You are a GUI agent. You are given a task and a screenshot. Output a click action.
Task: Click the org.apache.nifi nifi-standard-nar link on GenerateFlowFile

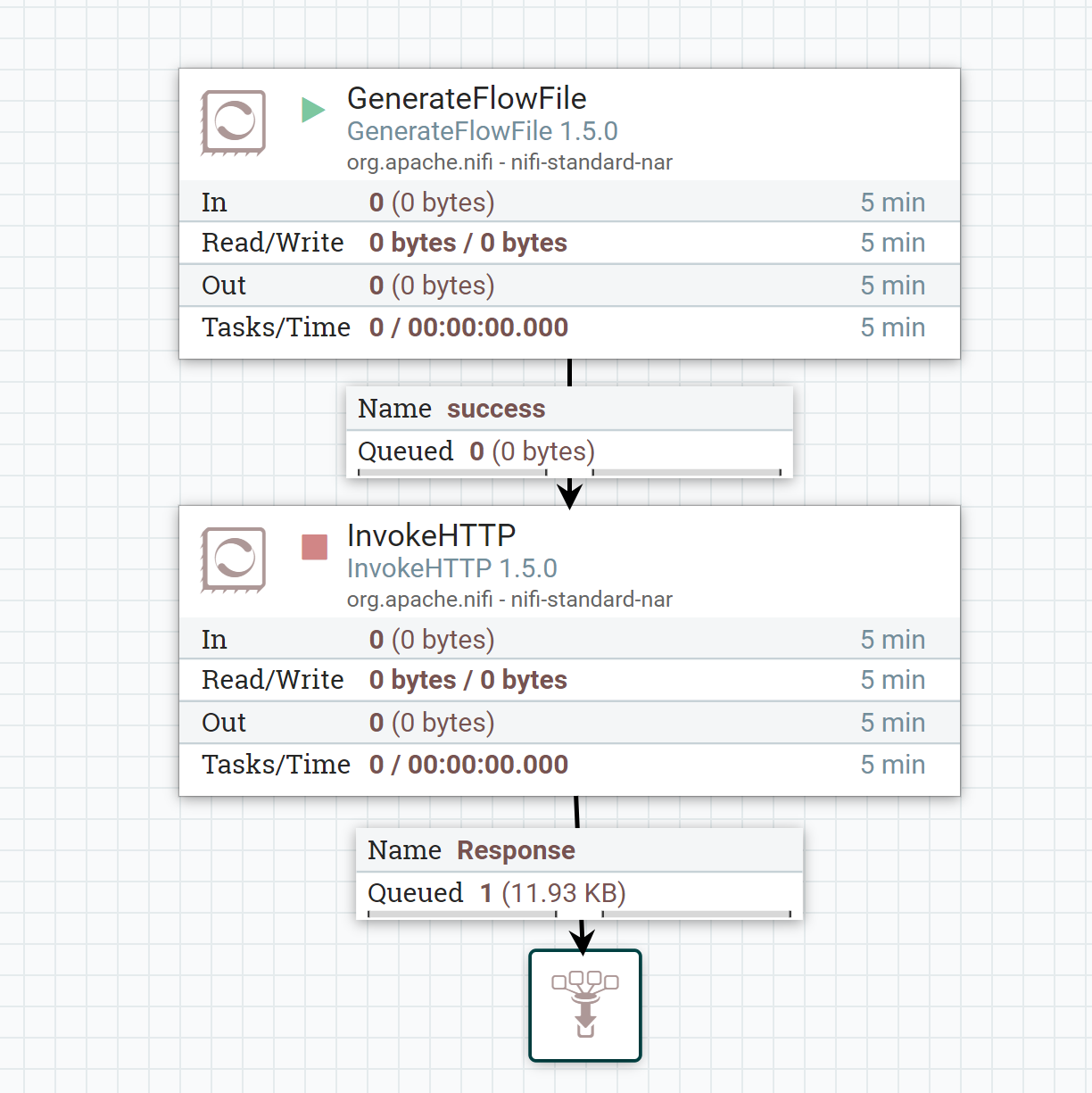(509, 162)
